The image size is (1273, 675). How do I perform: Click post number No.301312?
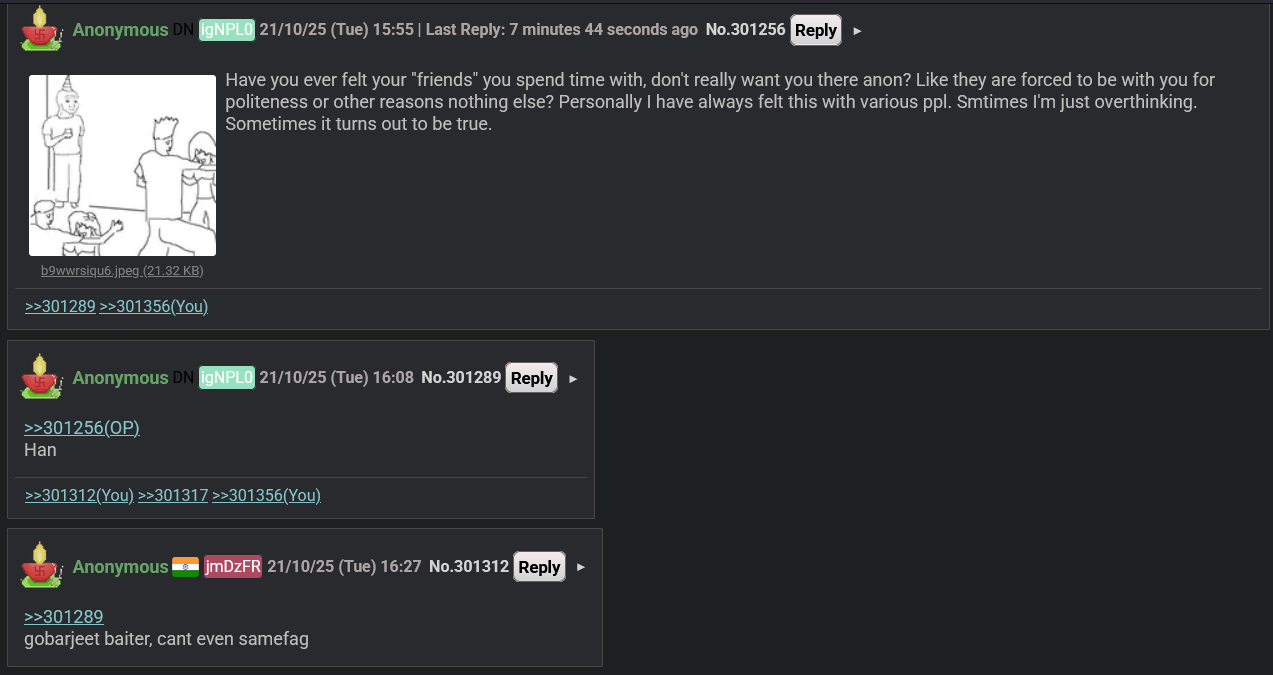tap(469, 567)
